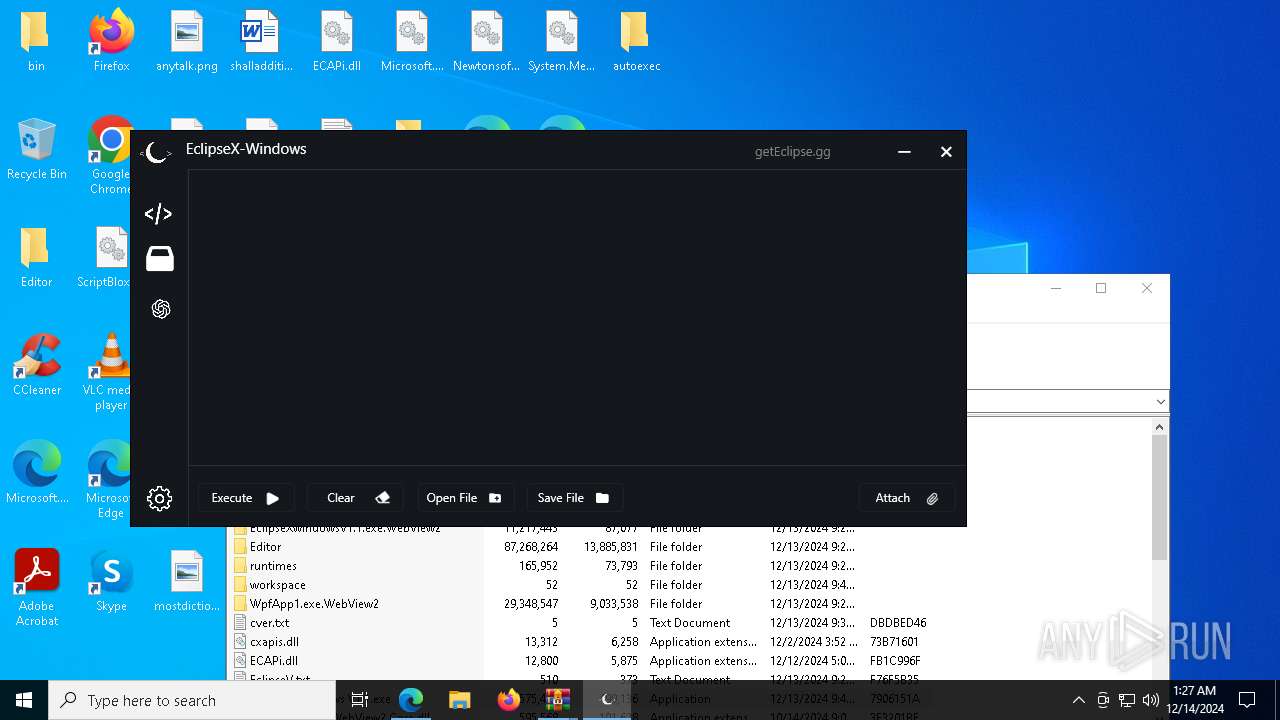Open Task View from taskbar
The height and width of the screenshot is (720, 1280).
(x=360, y=700)
